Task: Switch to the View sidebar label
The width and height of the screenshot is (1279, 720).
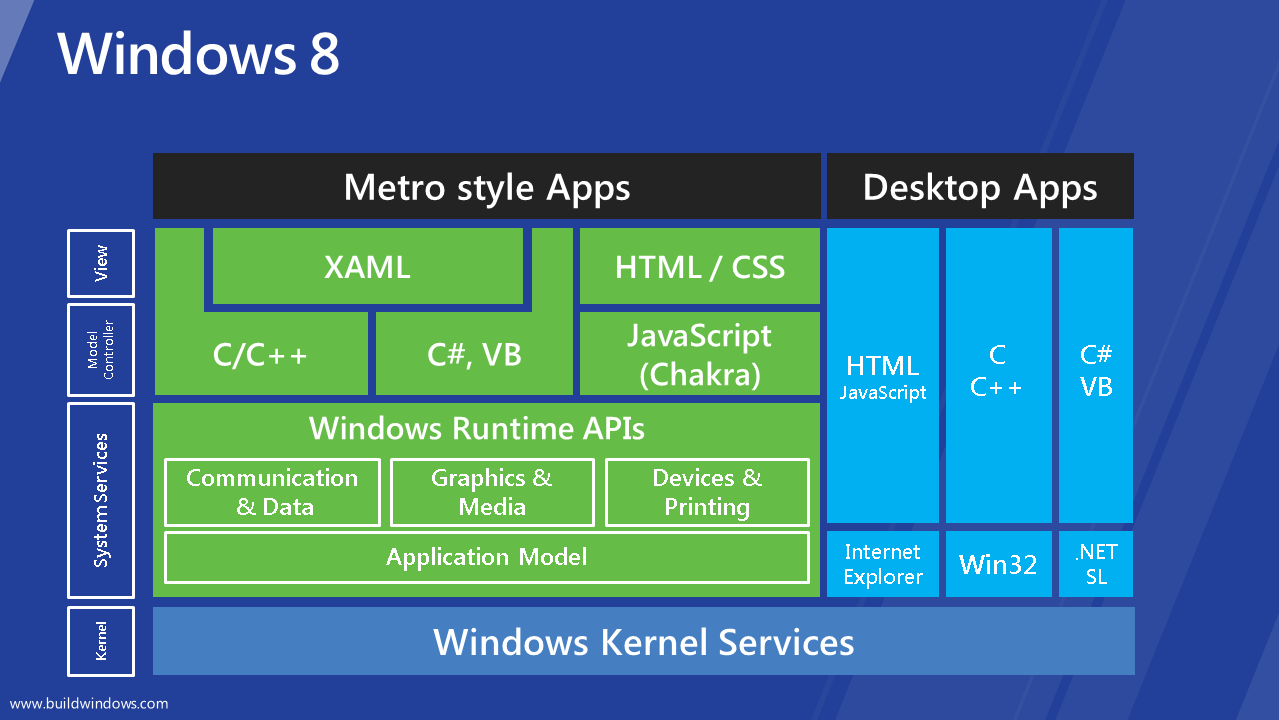Action: (x=100, y=263)
